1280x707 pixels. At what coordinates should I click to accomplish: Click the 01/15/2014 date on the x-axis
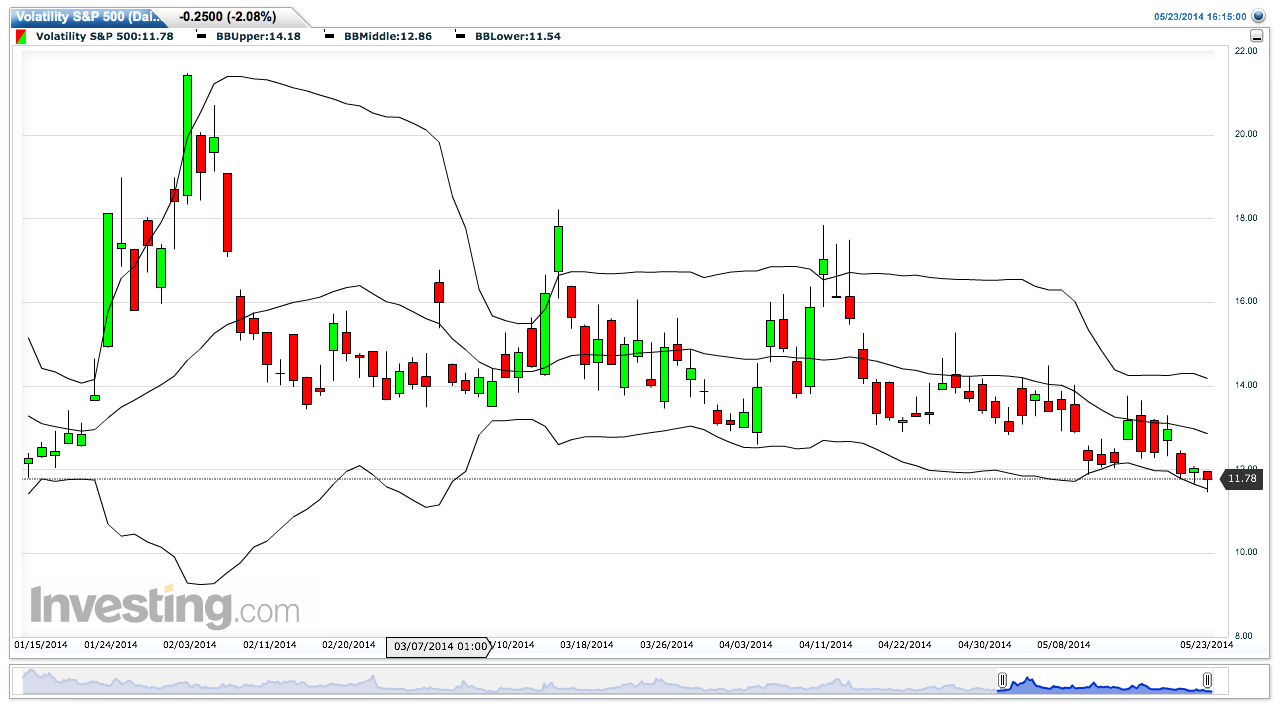40,645
